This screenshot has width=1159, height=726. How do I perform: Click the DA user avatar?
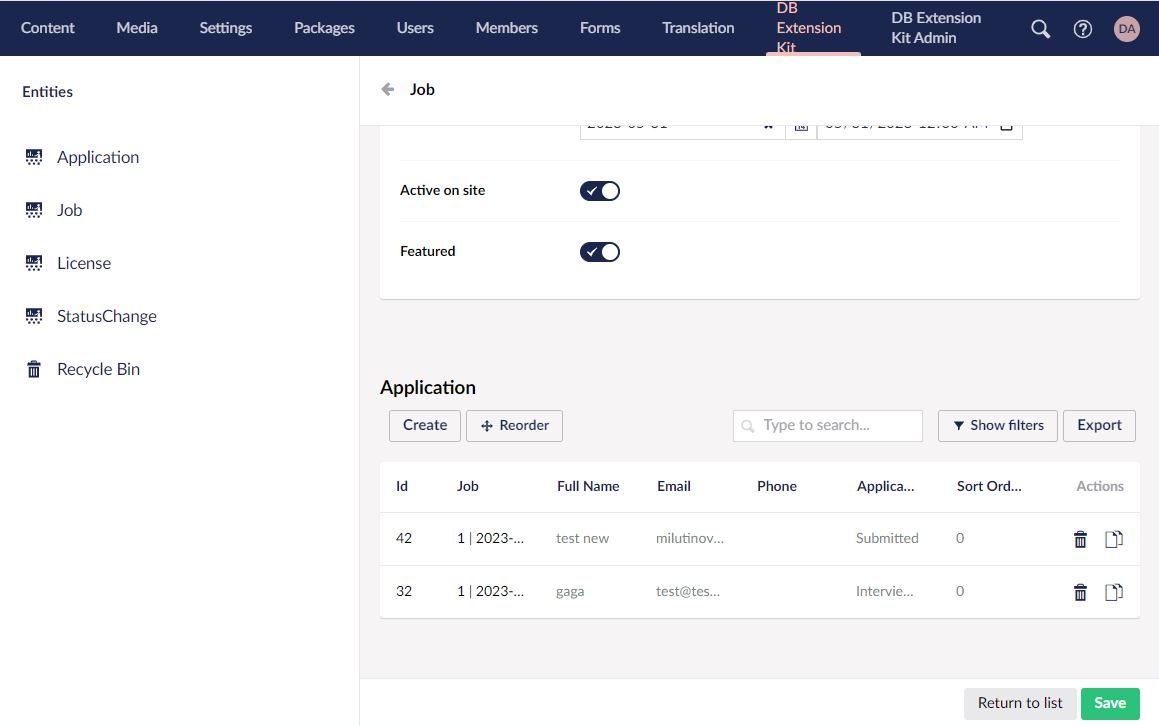point(1126,29)
